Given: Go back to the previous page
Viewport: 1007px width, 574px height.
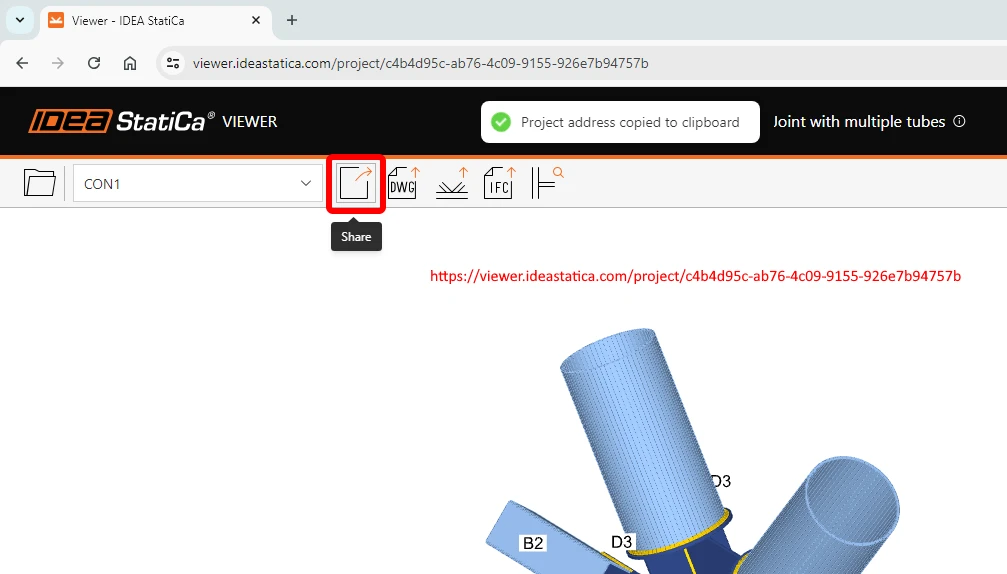Looking at the screenshot, I should tap(22, 63).
